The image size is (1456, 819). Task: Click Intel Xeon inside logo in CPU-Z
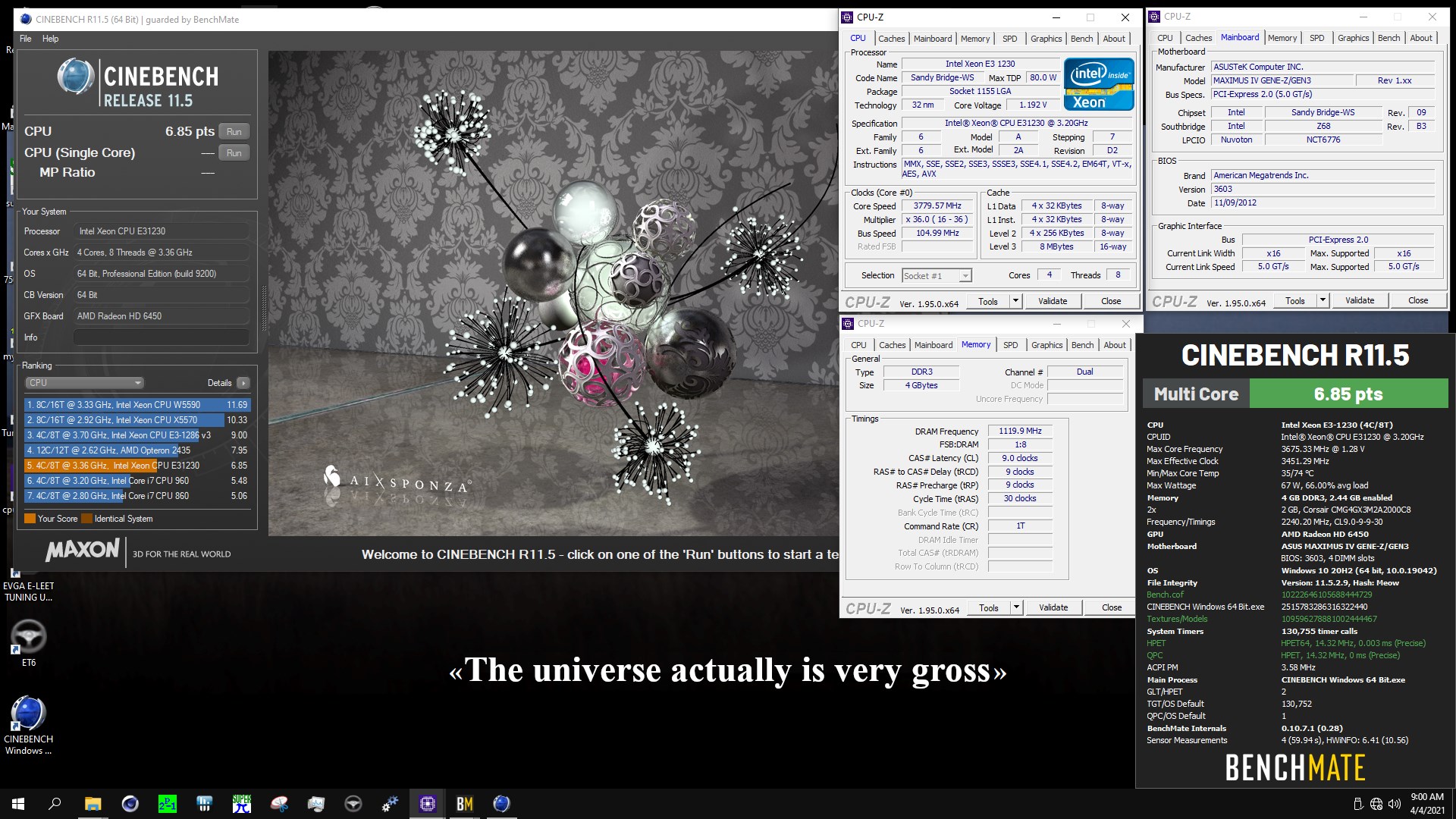click(x=1099, y=85)
